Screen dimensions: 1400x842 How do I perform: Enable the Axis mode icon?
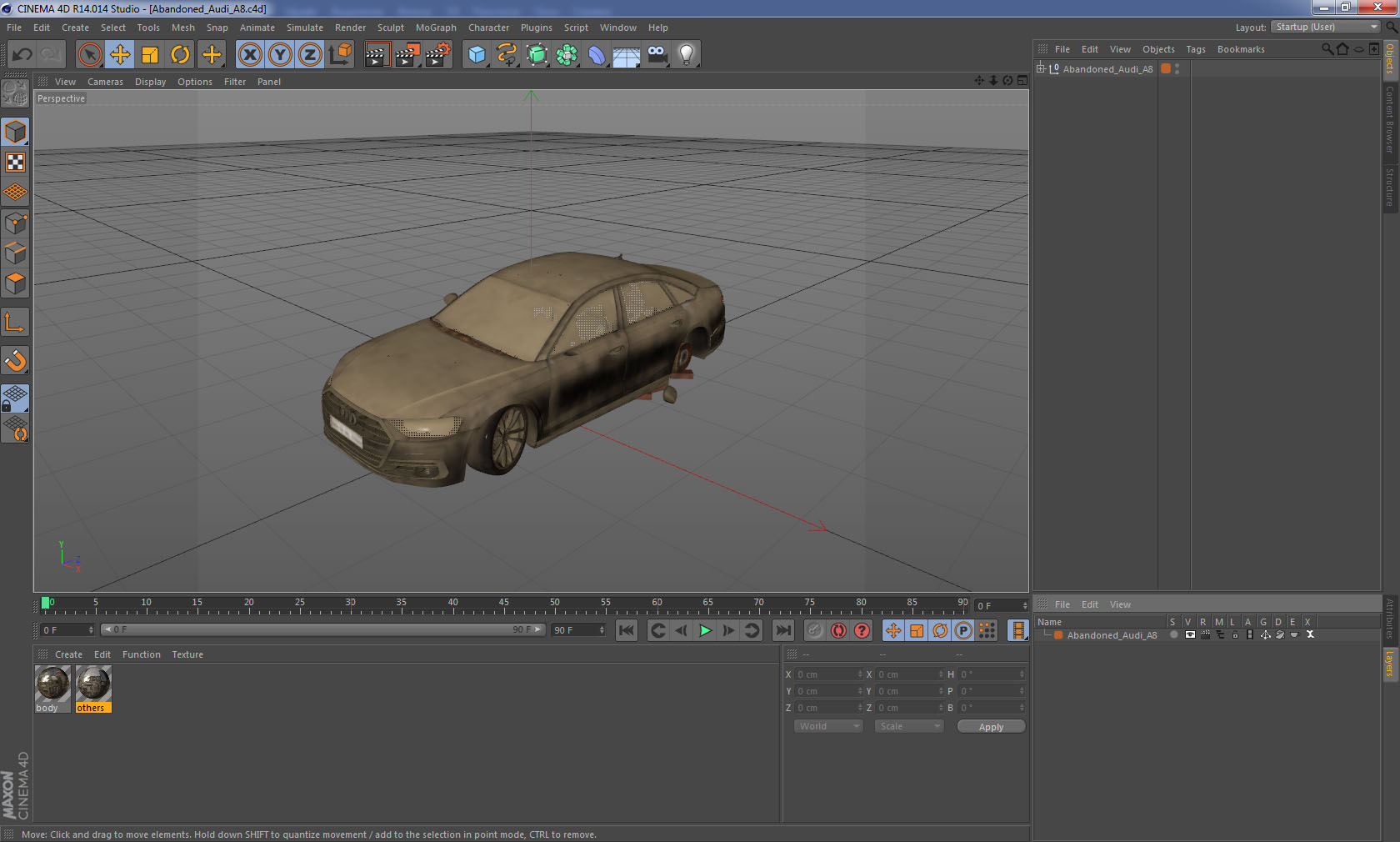pyautogui.click(x=16, y=322)
